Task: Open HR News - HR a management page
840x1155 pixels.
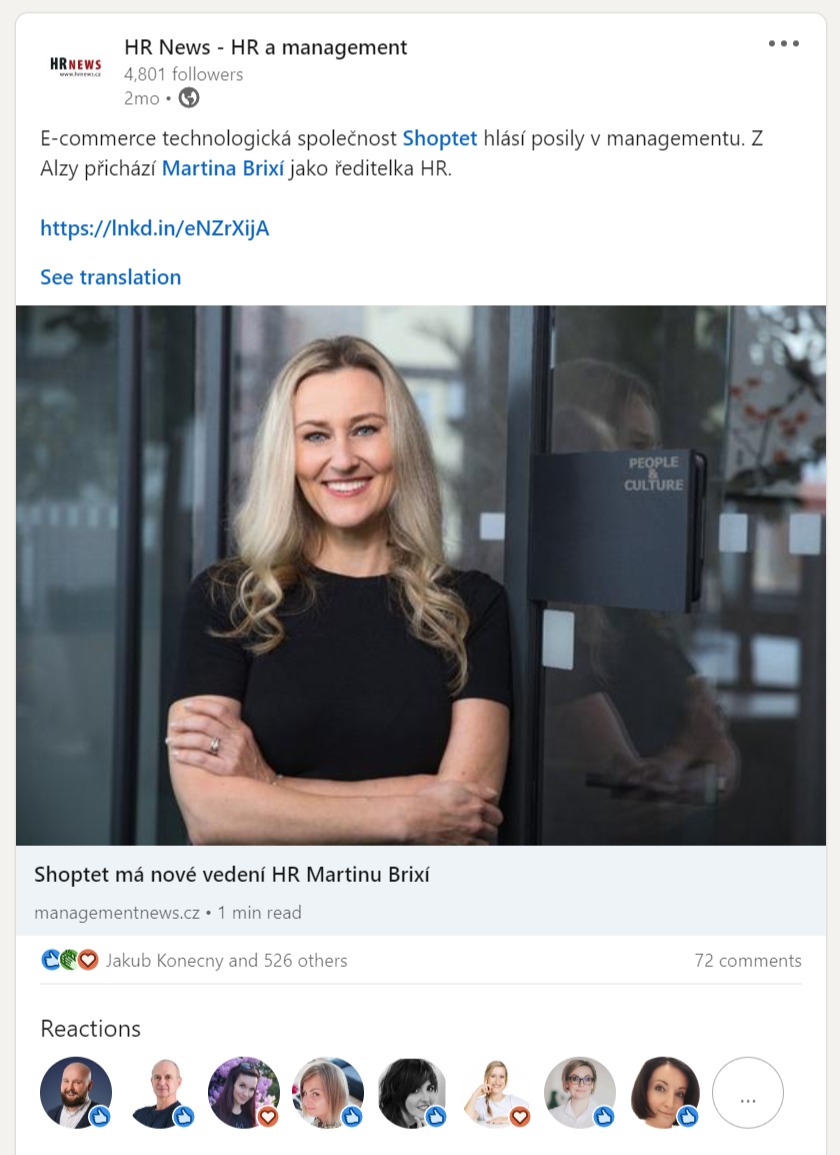Action: click(x=265, y=47)
